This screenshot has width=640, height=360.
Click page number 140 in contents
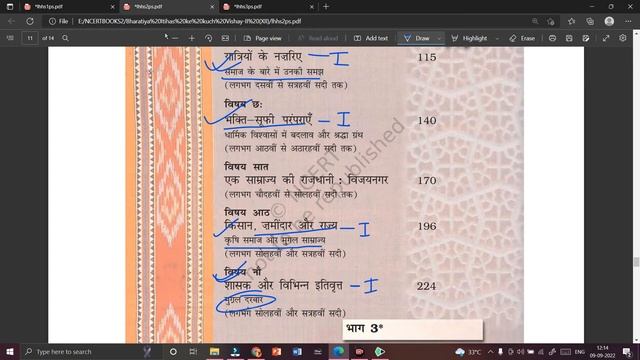click(x=427, y=120)
